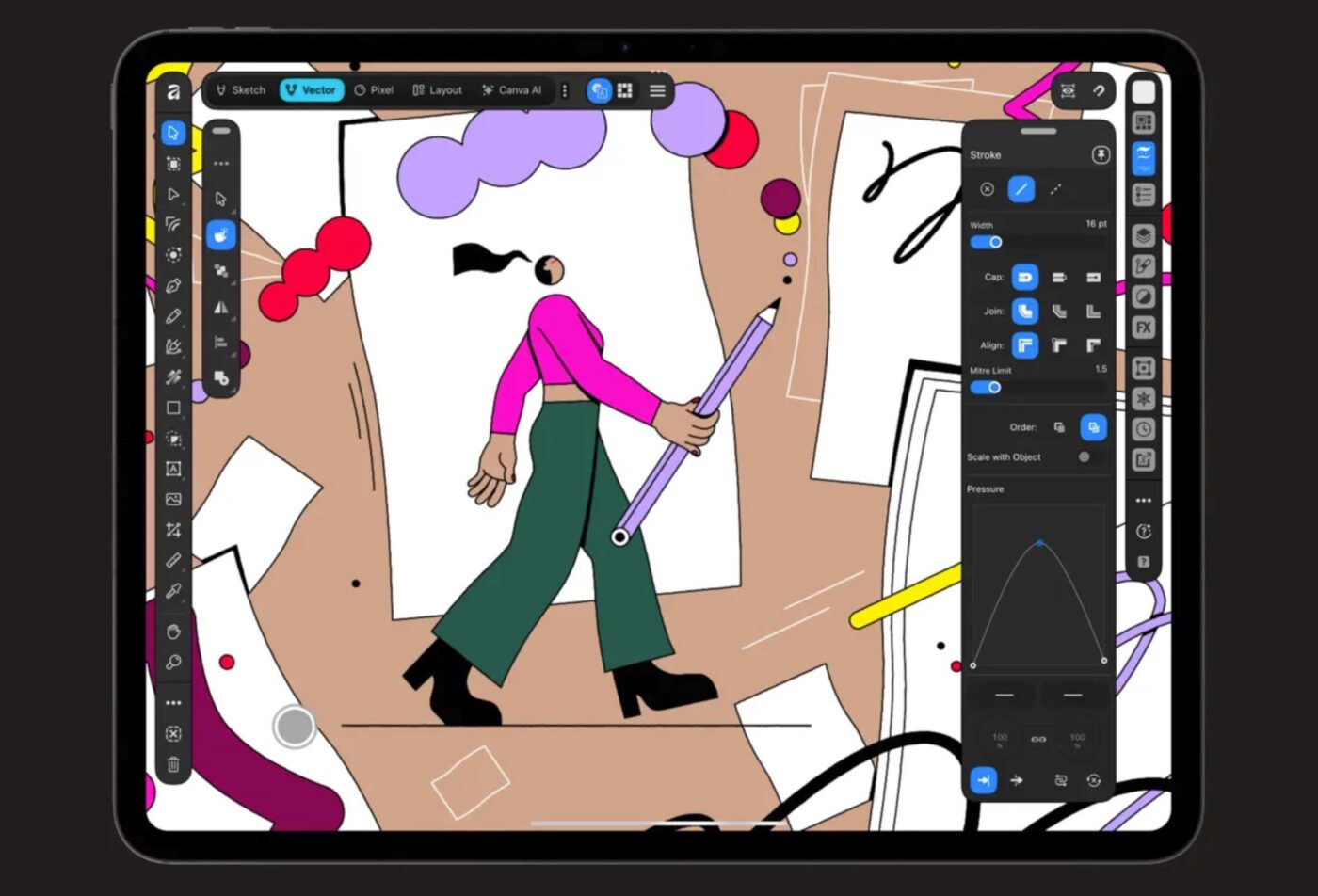
Task: Select the Crop tool
Action: (173, 530)
